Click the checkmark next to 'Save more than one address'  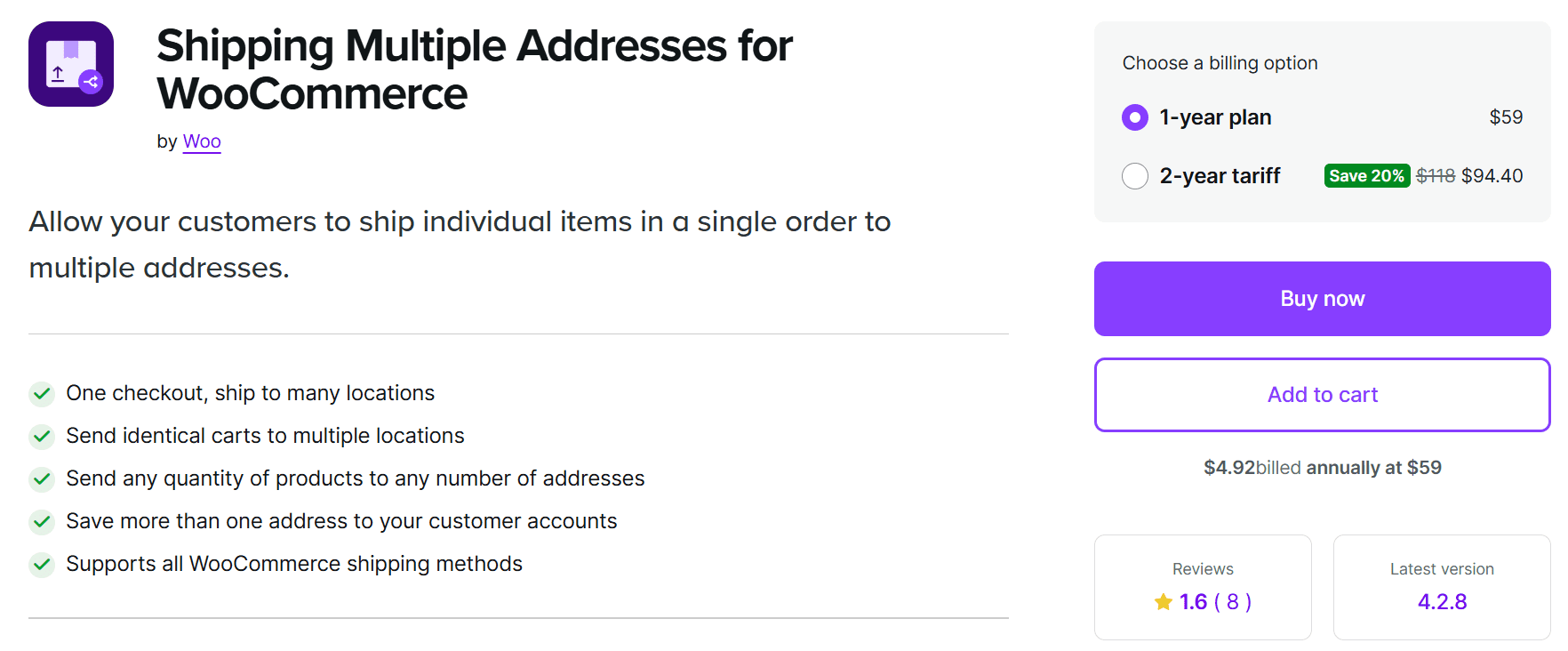point(42,521)
